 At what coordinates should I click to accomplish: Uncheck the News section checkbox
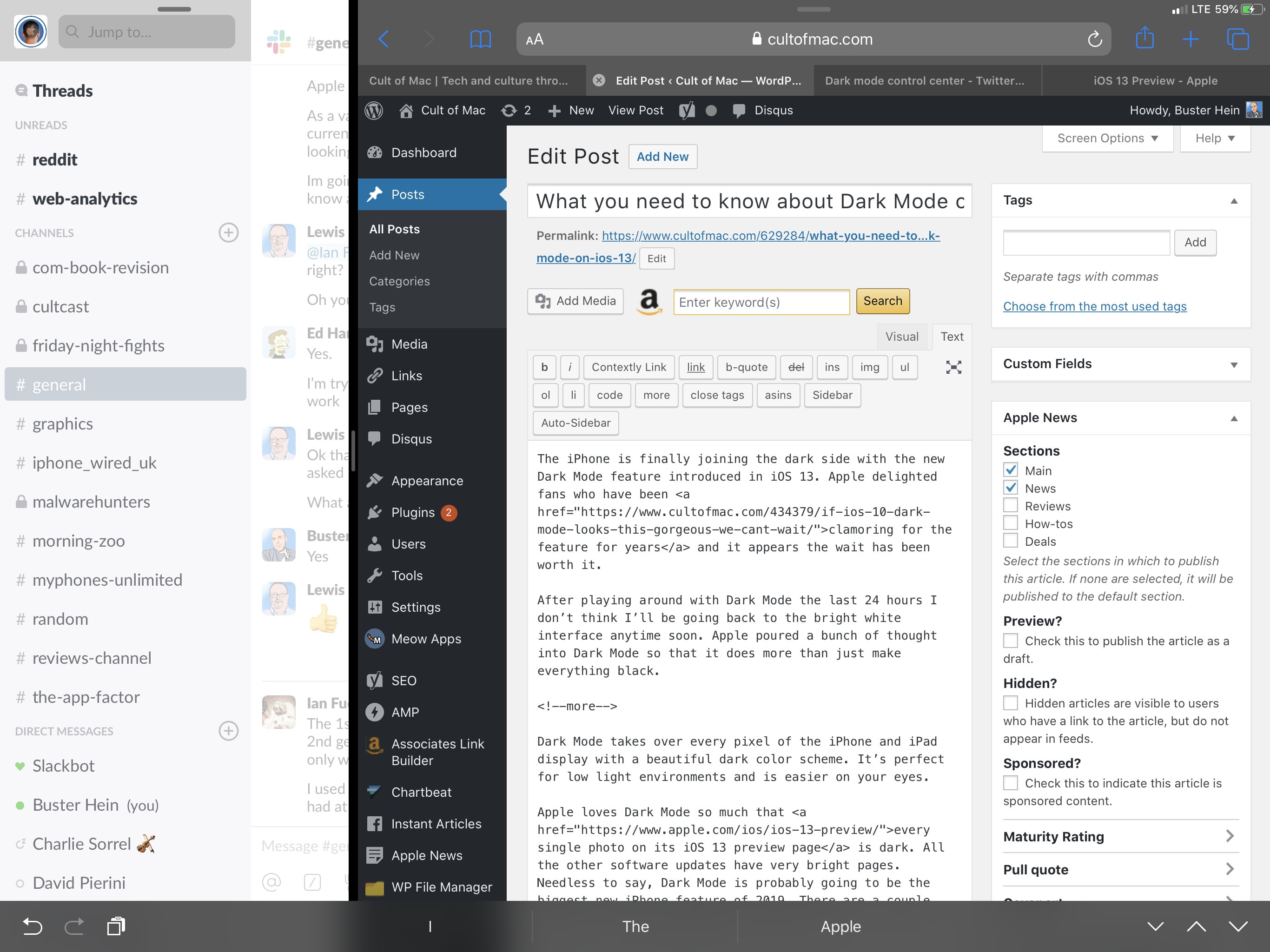1011,488
